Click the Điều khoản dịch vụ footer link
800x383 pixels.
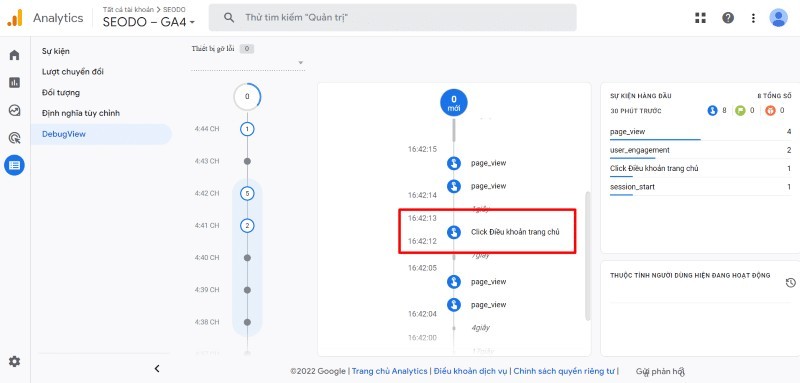pos(471,371)
